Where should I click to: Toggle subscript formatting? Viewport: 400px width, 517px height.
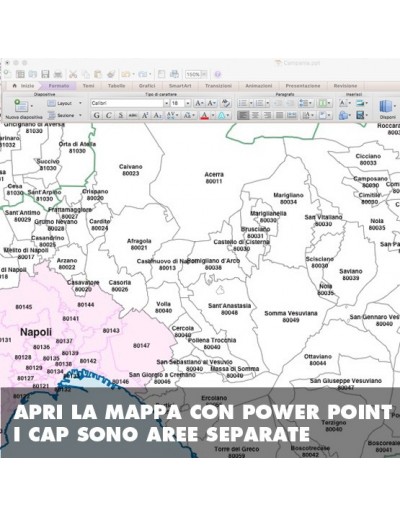pos(157,115)
